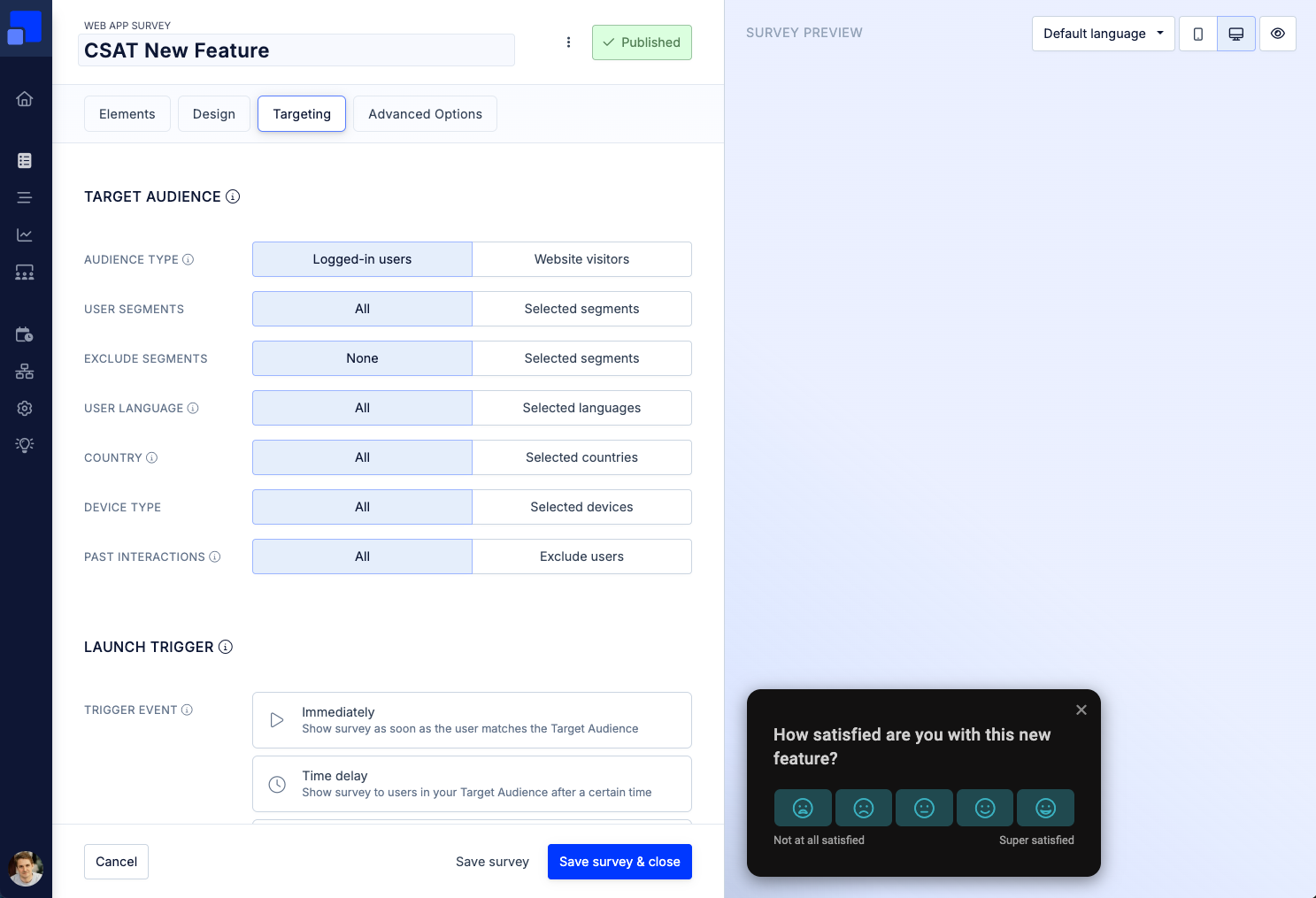Screen dimensions: 1316x898
Task: Select the Time delay trigger option
Action: [472, 784]
